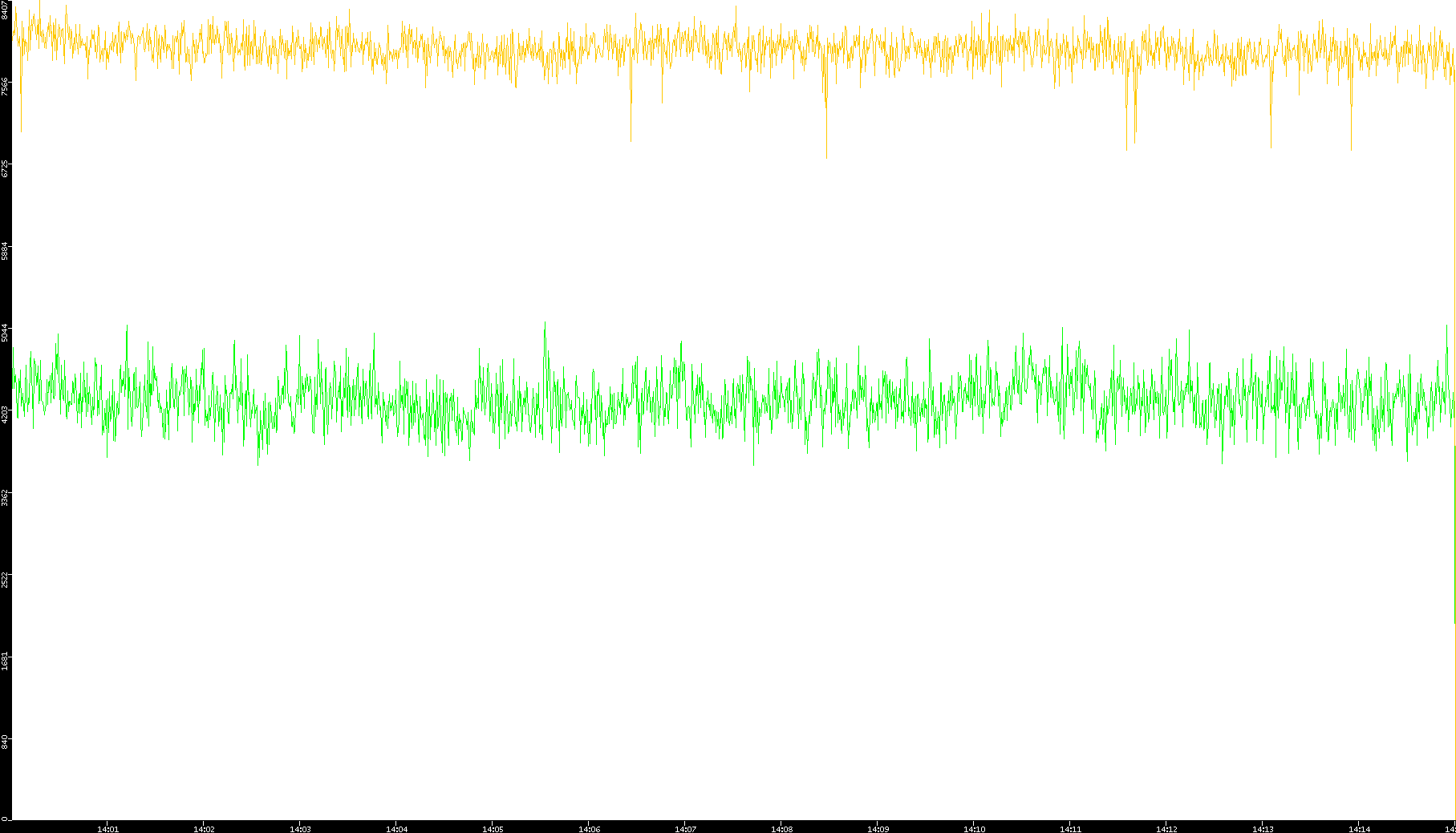Choose the 2522 vertical axis label
The height and width of the screenshot is (833, 1456).
point(6,579)
